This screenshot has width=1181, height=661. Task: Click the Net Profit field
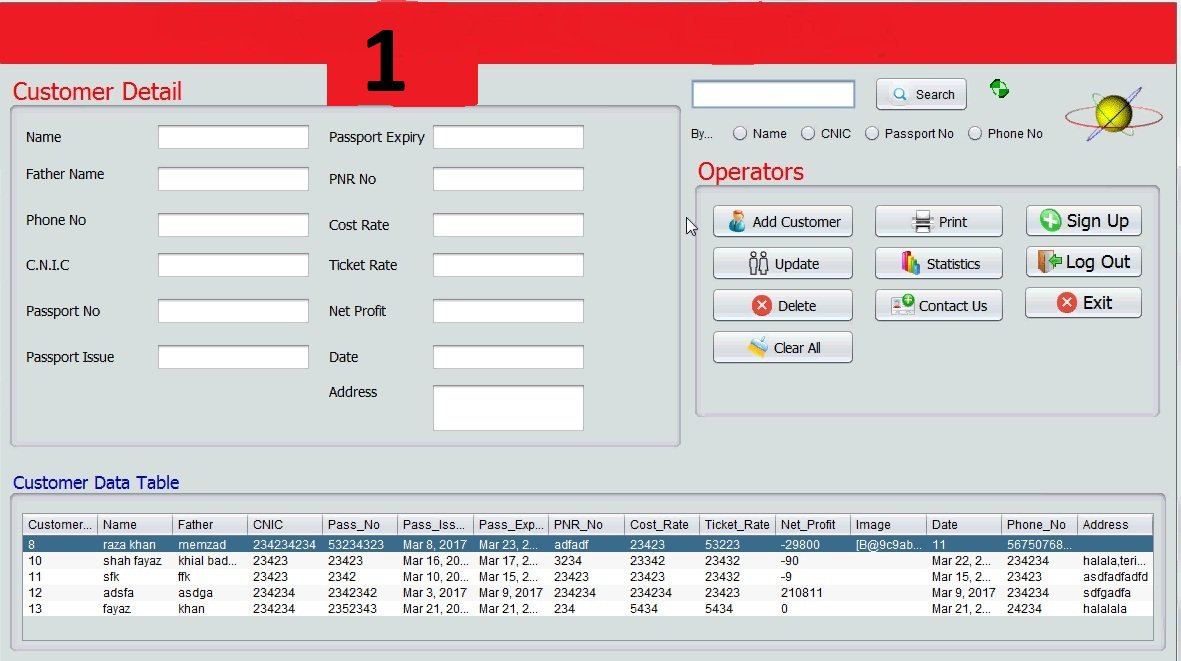pos(508,311)
